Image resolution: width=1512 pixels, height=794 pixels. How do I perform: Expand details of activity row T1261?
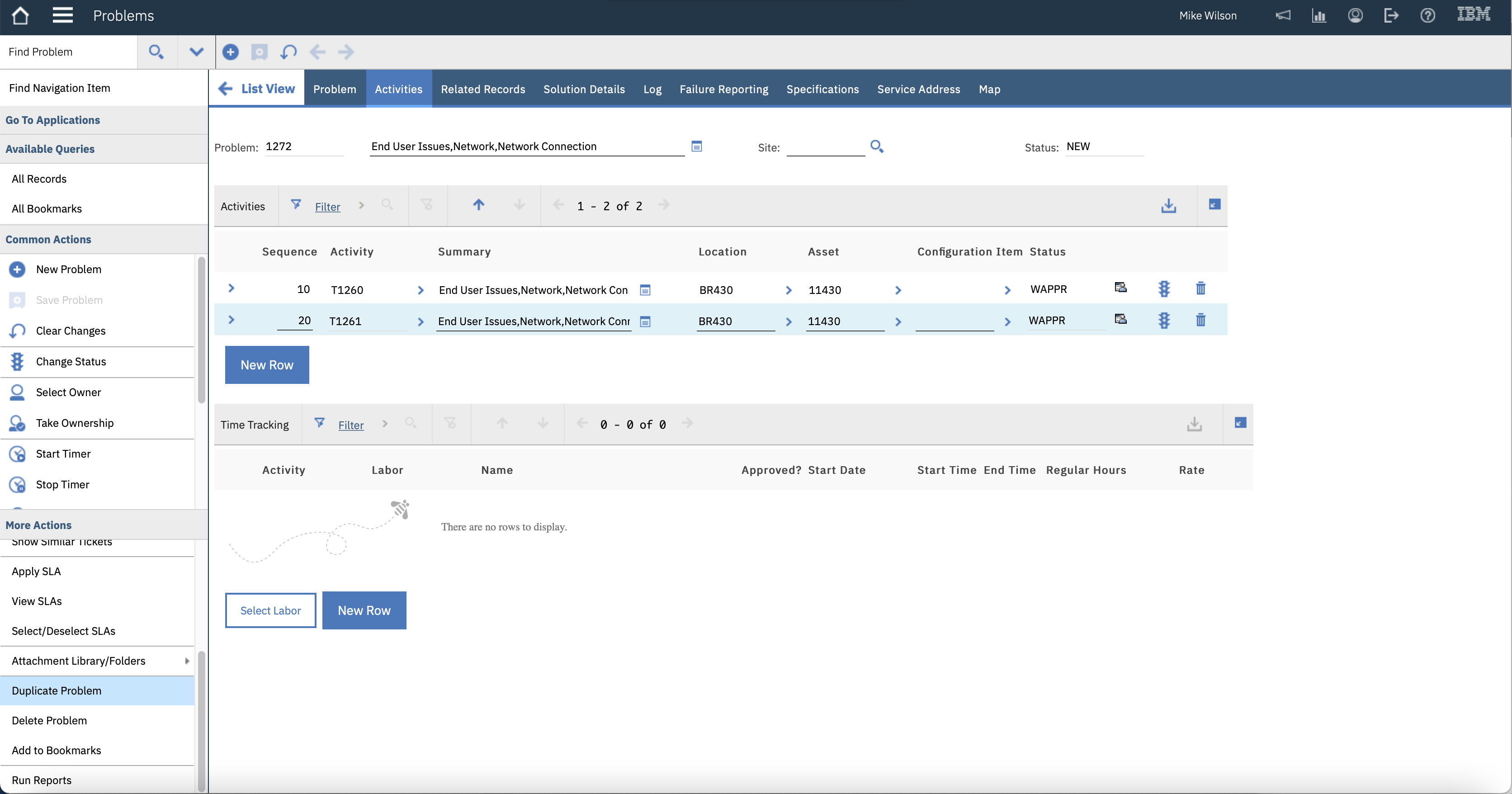[x=231, y=321]
